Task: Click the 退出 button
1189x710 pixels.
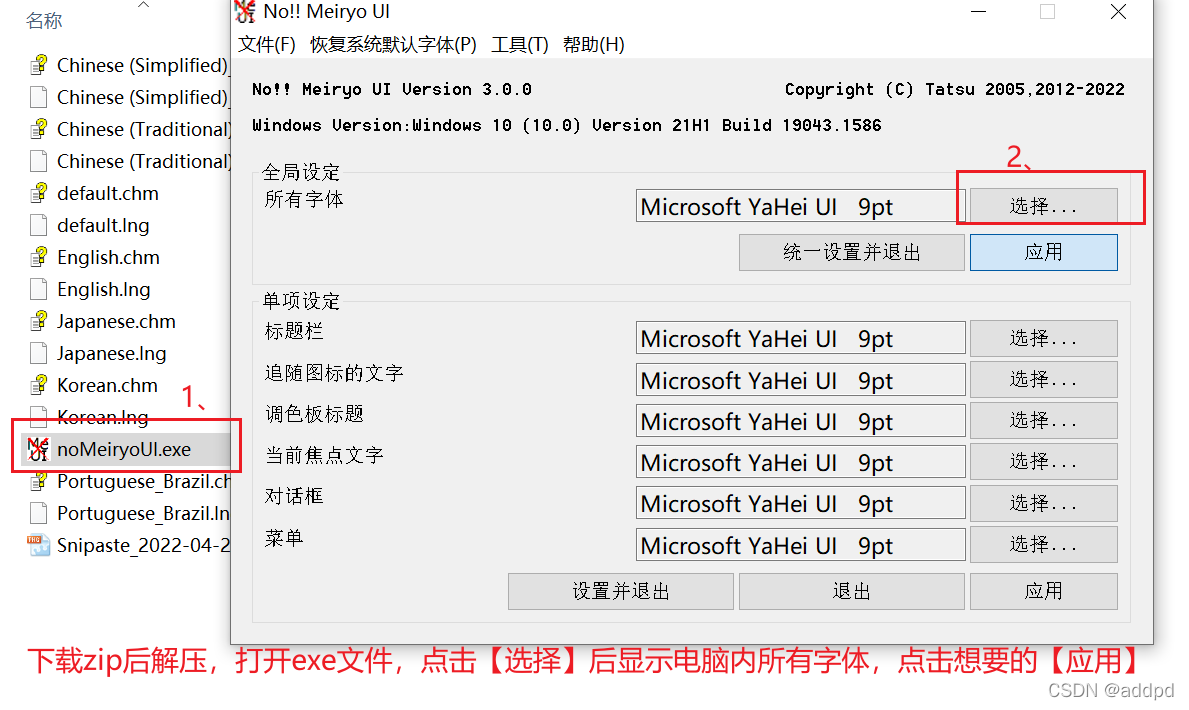Action: 852,591
